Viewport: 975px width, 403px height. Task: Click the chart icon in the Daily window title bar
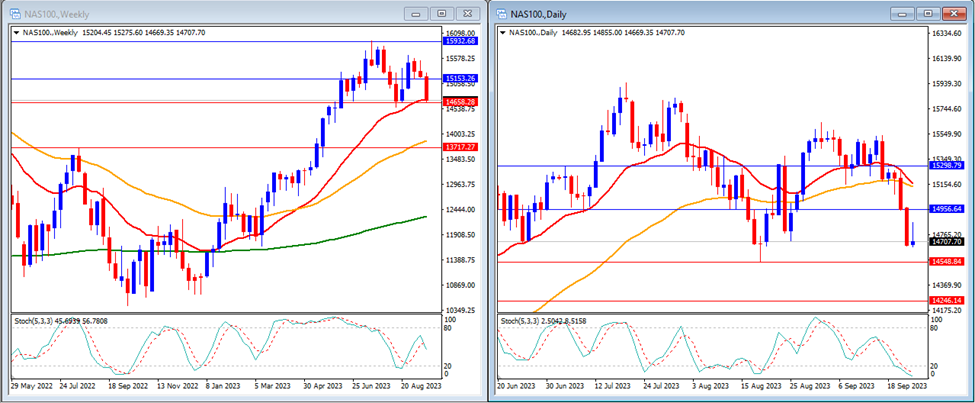[502, 14]
